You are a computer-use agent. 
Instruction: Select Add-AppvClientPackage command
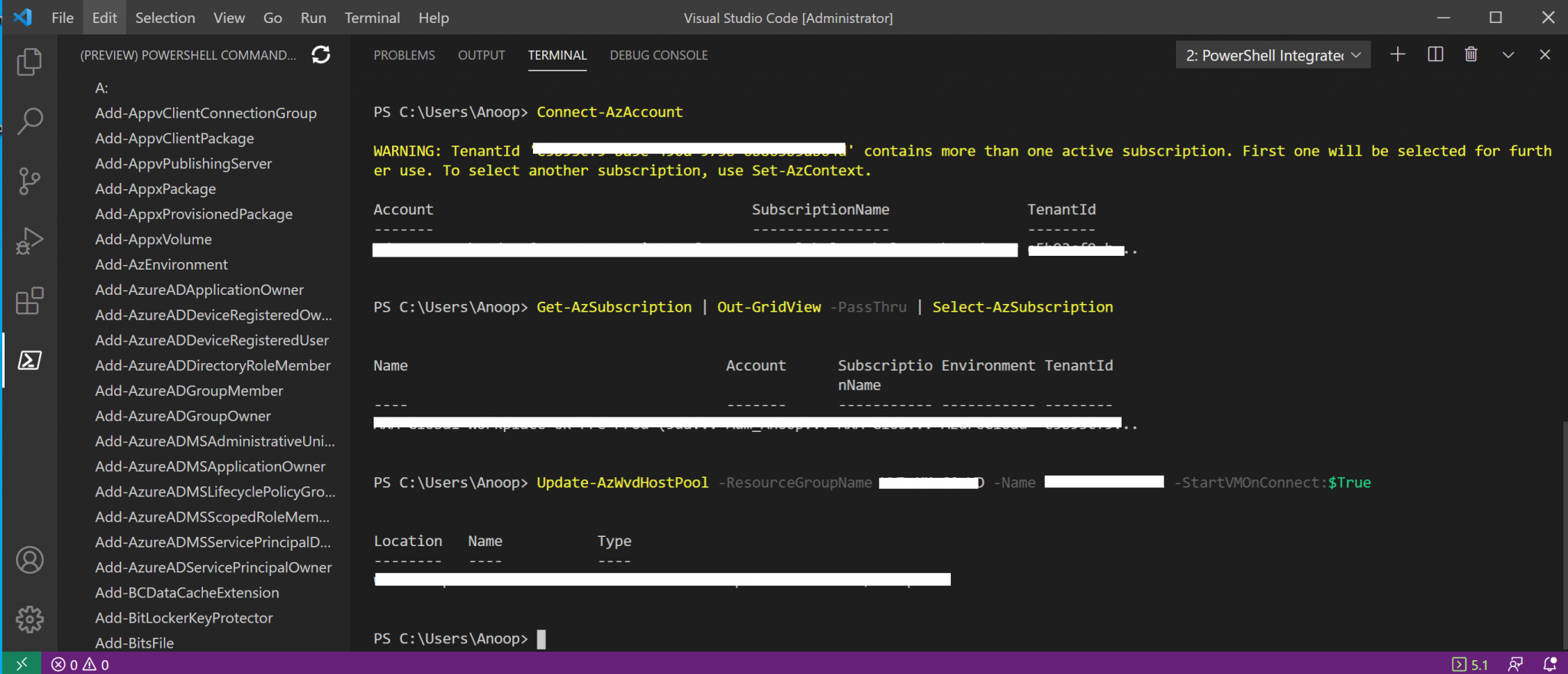(x=175, y=139)
